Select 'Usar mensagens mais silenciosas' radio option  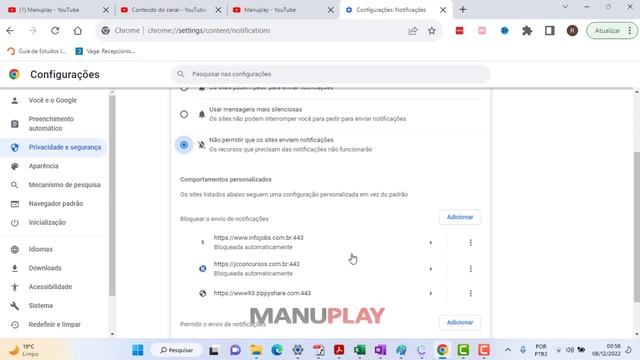(184, 114)
